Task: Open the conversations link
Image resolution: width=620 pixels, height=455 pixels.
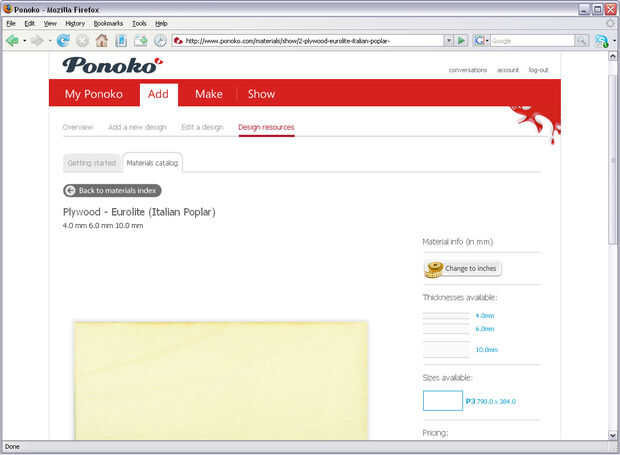Action: click(468, 70)
